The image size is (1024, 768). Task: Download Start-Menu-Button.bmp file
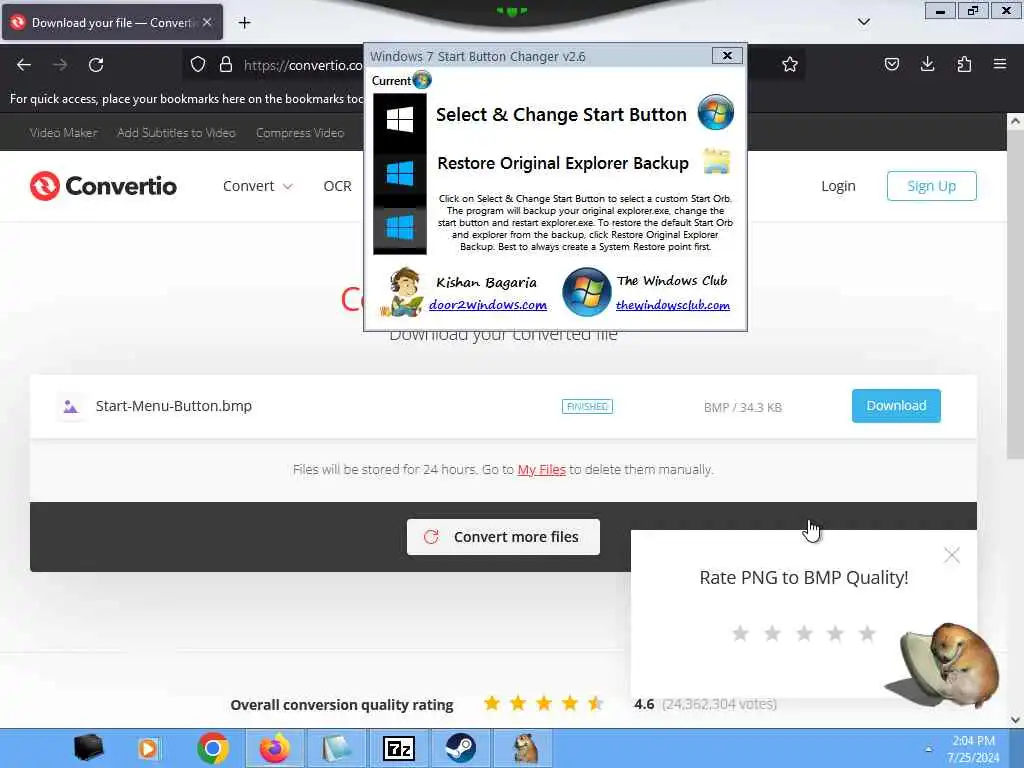(896, 406)
